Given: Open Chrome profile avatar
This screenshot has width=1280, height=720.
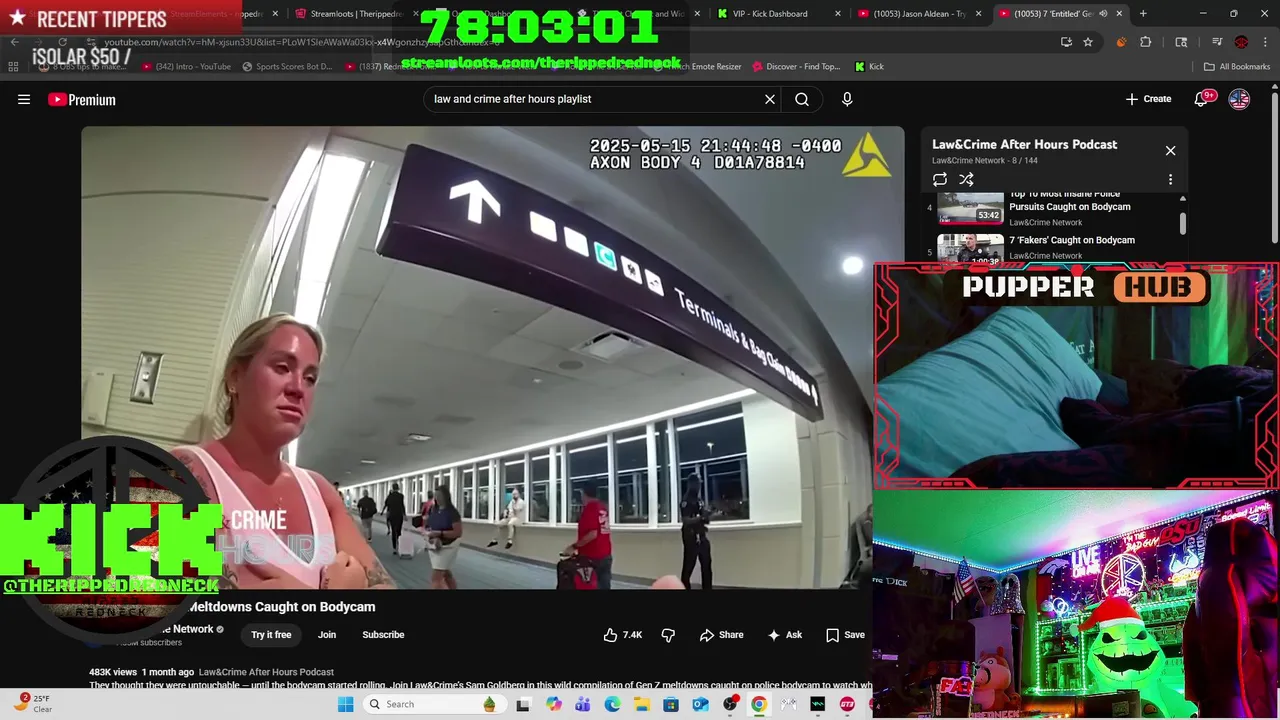Looking at the screenshot, I should (x=1241, y=42).
